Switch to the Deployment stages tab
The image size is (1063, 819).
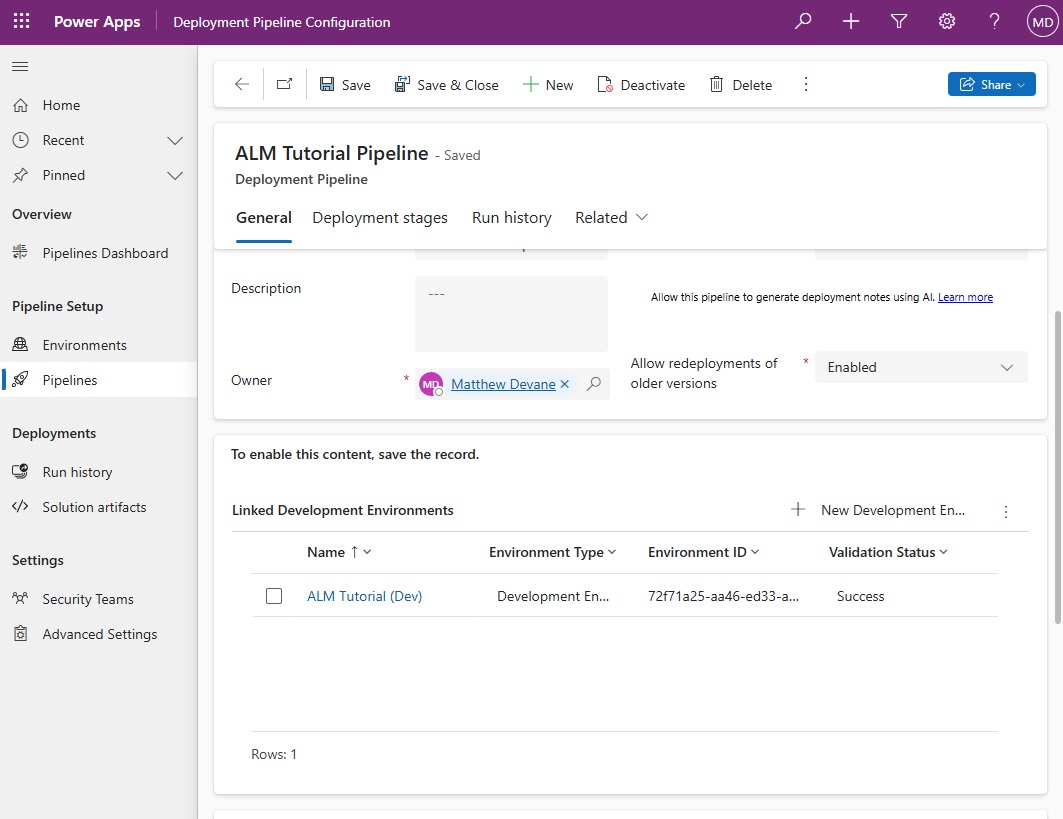(x=380, y=217)
